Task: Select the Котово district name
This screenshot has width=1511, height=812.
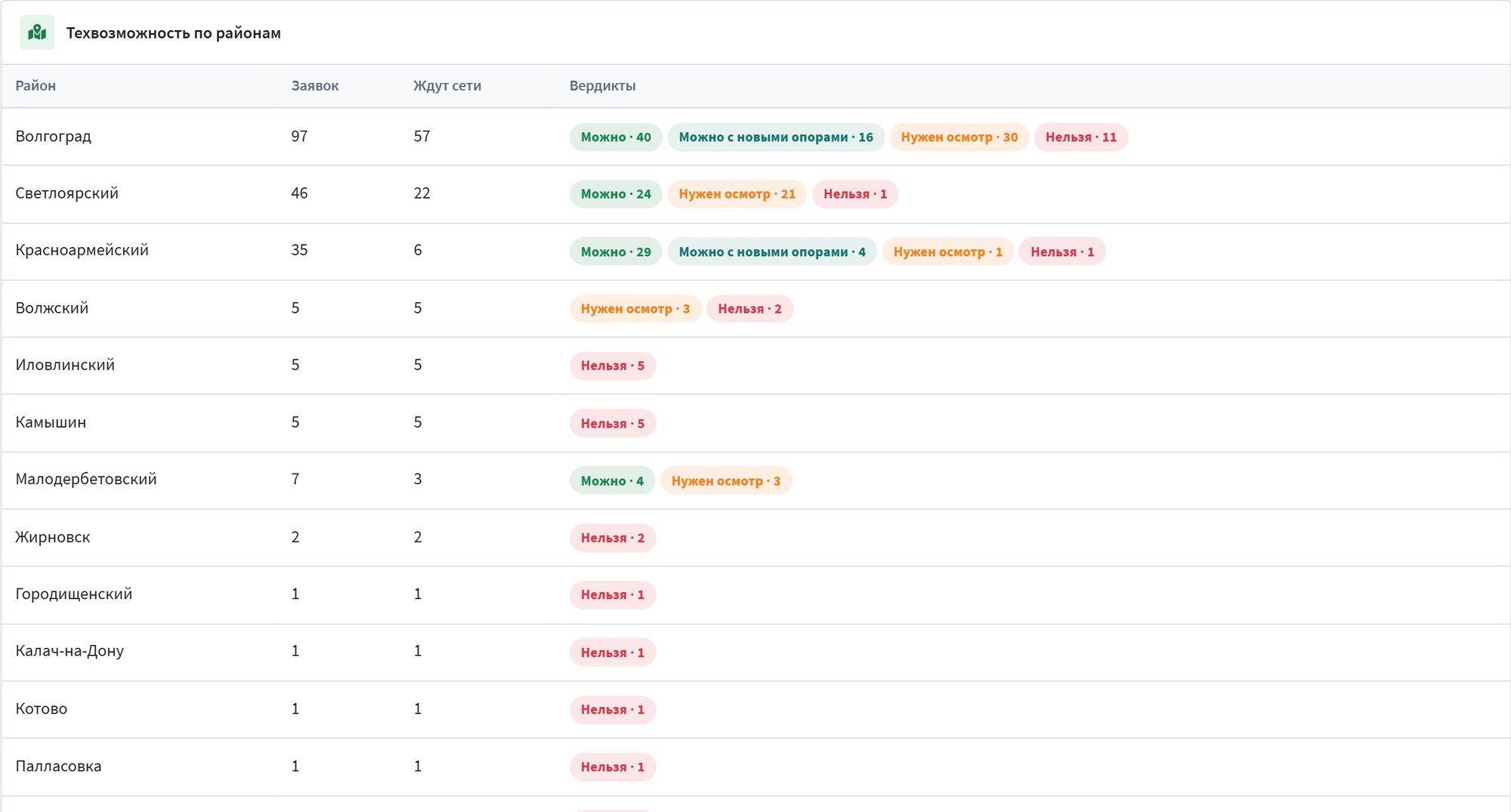Action: pos(42,709)
